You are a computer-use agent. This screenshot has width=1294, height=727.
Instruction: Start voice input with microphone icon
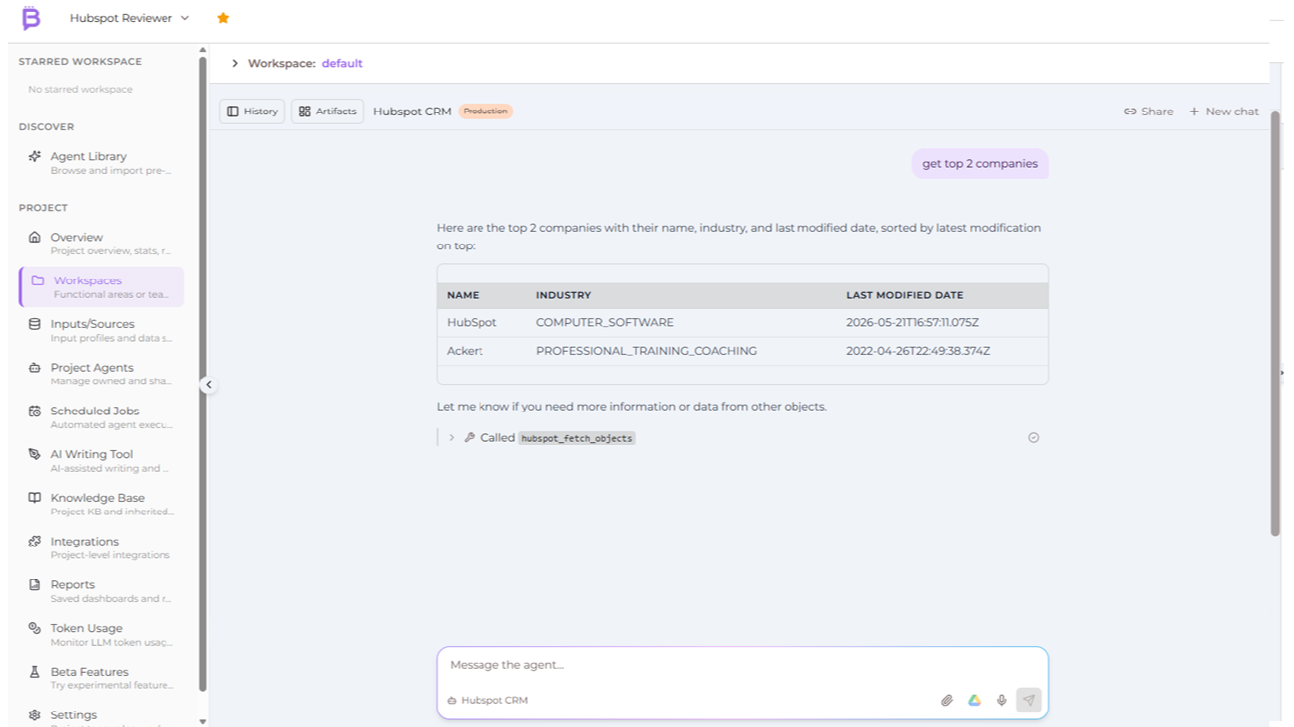(x=1001, y=701)
